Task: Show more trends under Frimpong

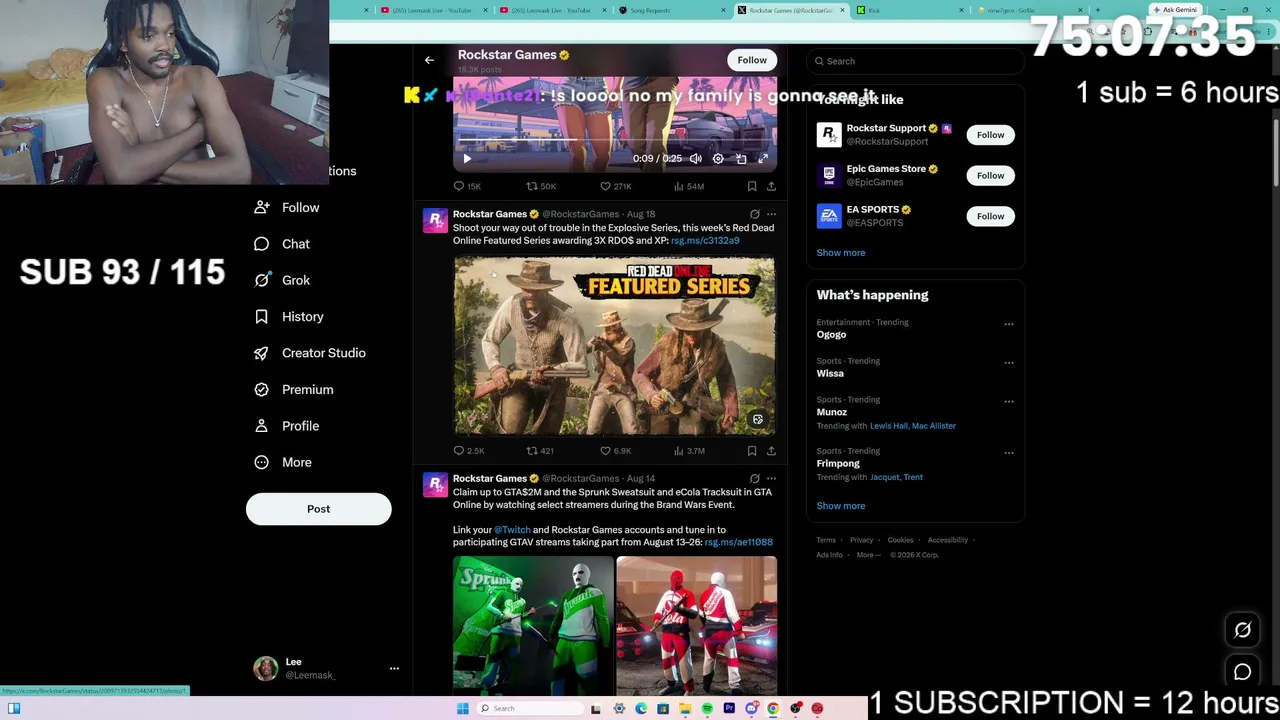Action: (841, 506)
